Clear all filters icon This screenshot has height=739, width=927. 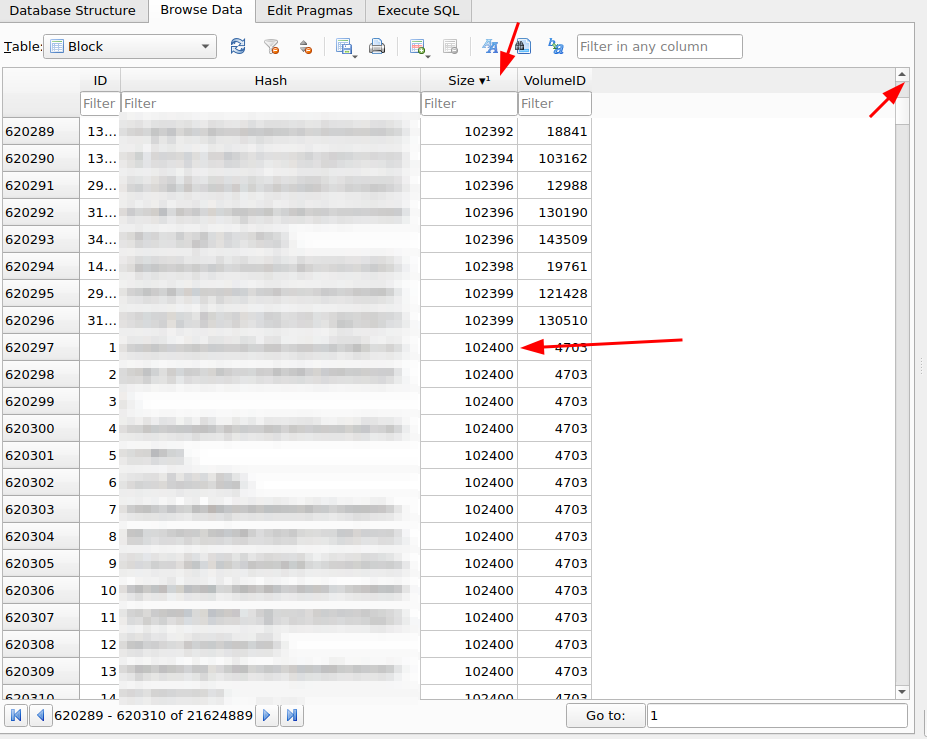[271, 46]
